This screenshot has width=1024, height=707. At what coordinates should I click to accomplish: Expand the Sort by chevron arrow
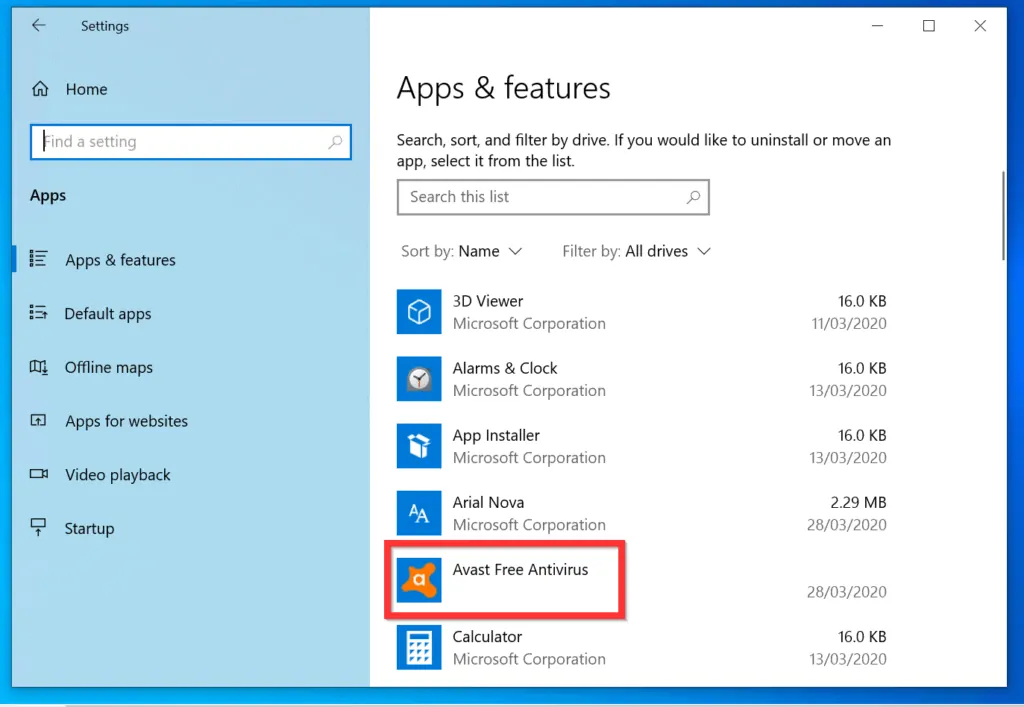point(517,251)
